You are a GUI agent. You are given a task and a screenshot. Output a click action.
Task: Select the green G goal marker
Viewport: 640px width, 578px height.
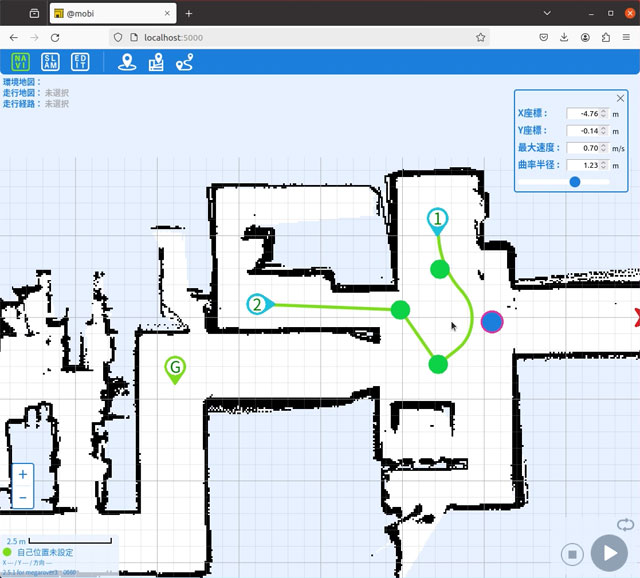(x=175, y=369)
